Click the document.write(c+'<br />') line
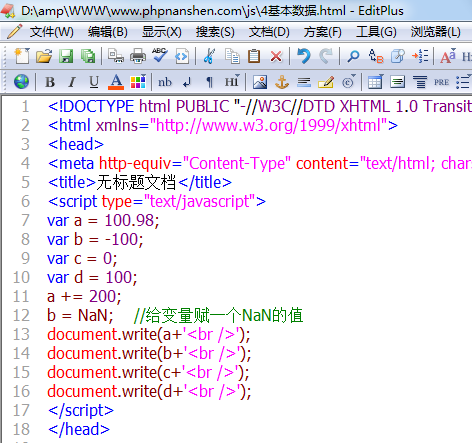 pos(148,372)
